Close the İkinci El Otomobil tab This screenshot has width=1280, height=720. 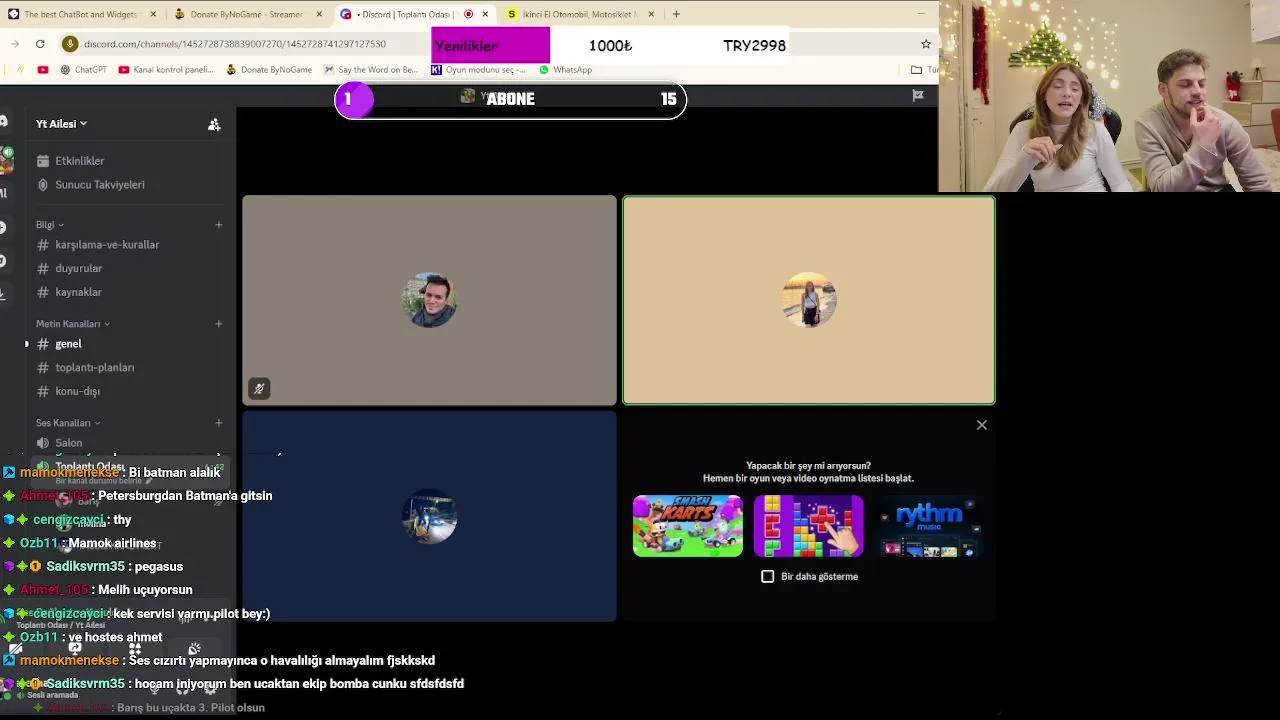(651, 14)
